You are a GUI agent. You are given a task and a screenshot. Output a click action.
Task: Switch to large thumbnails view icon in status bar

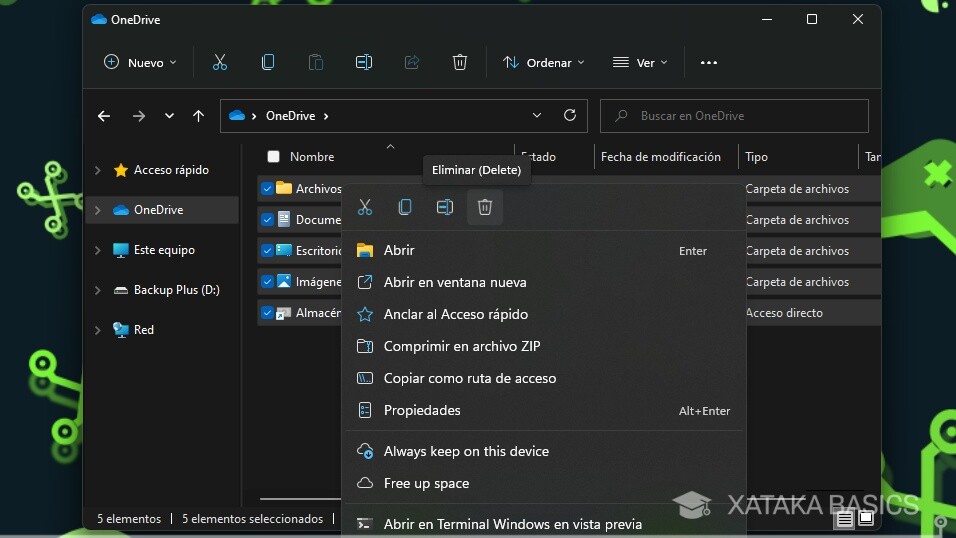coord(866,519)
